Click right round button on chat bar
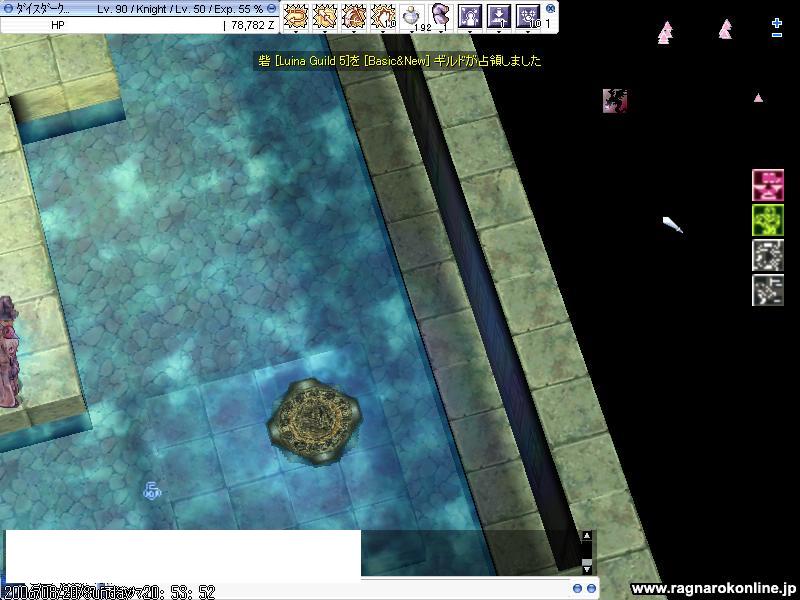 click(x=591, y=588)
